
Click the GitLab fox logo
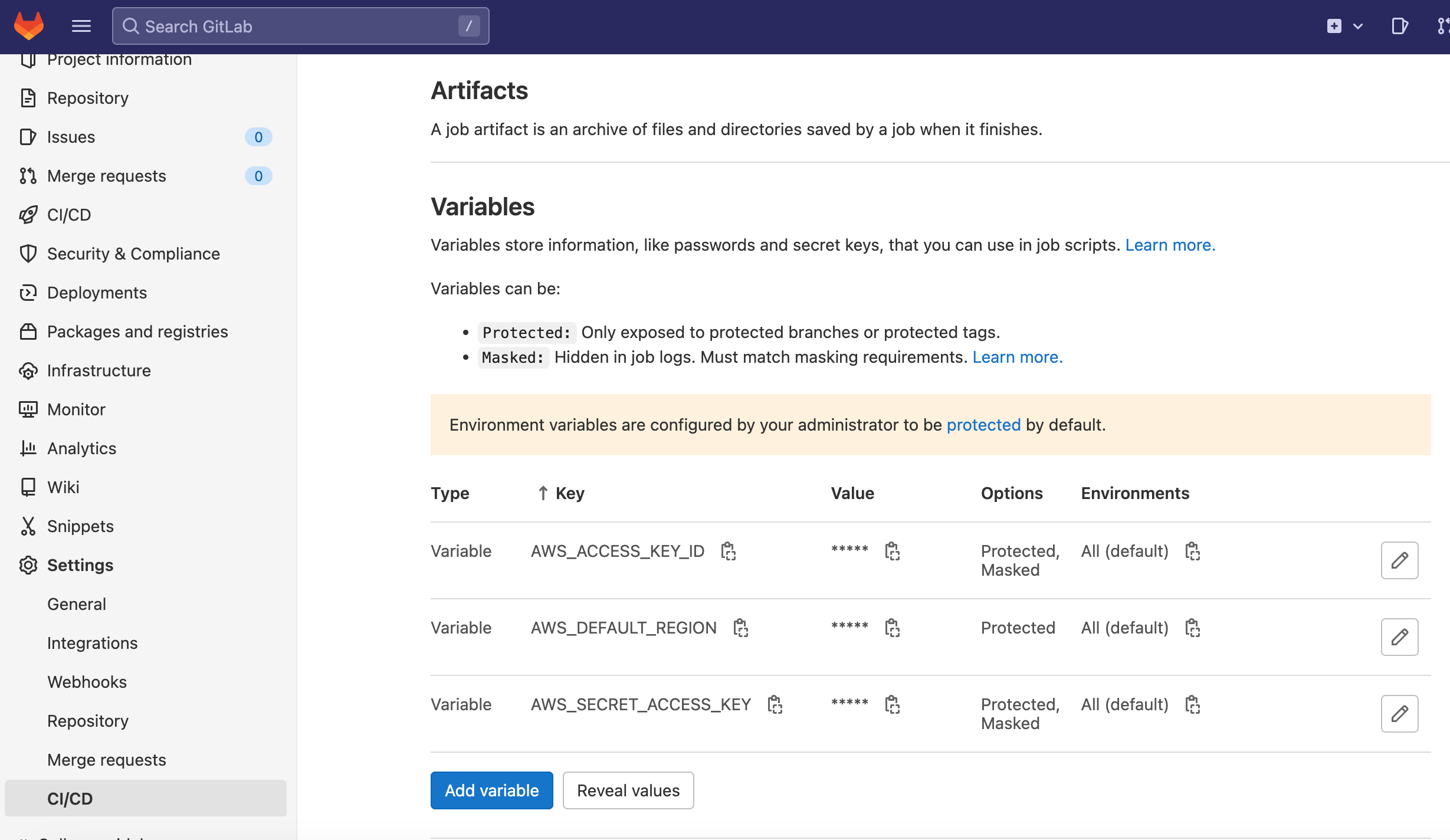(x=29, y=26)
